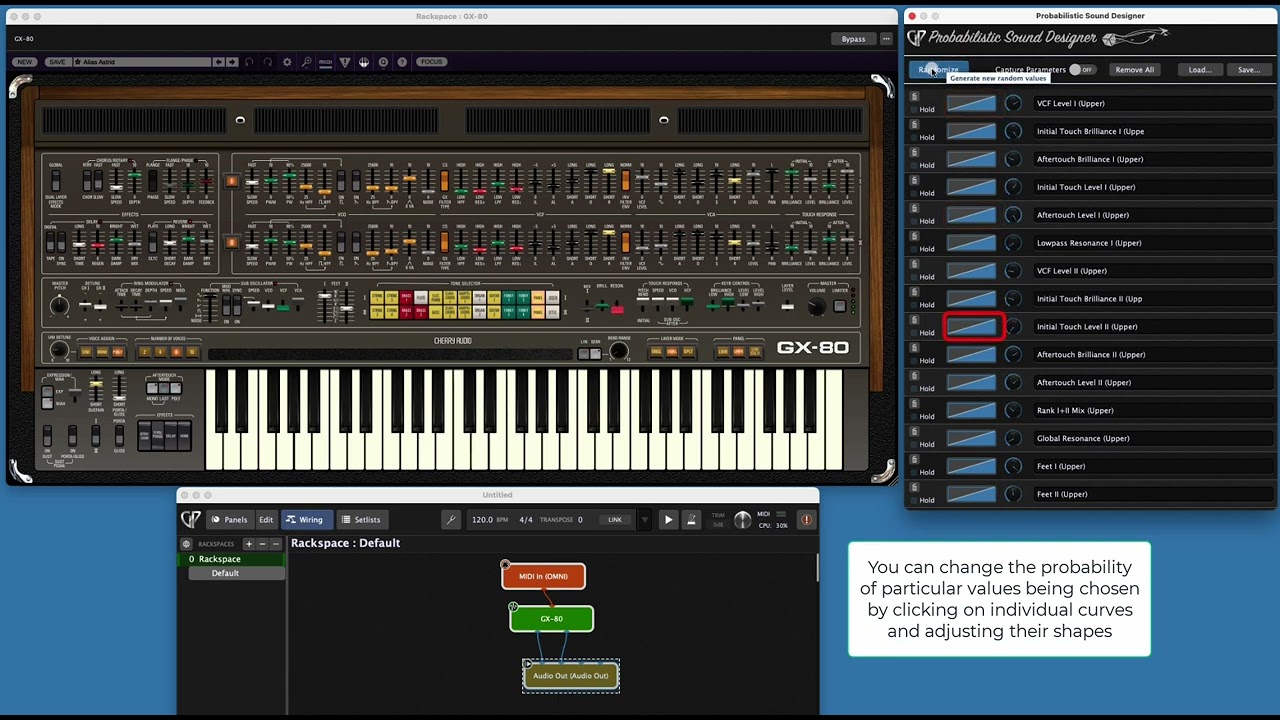1280x720 pixels.
Task: Open the help question mark icon in GX-80
Action: coord(402,62)
